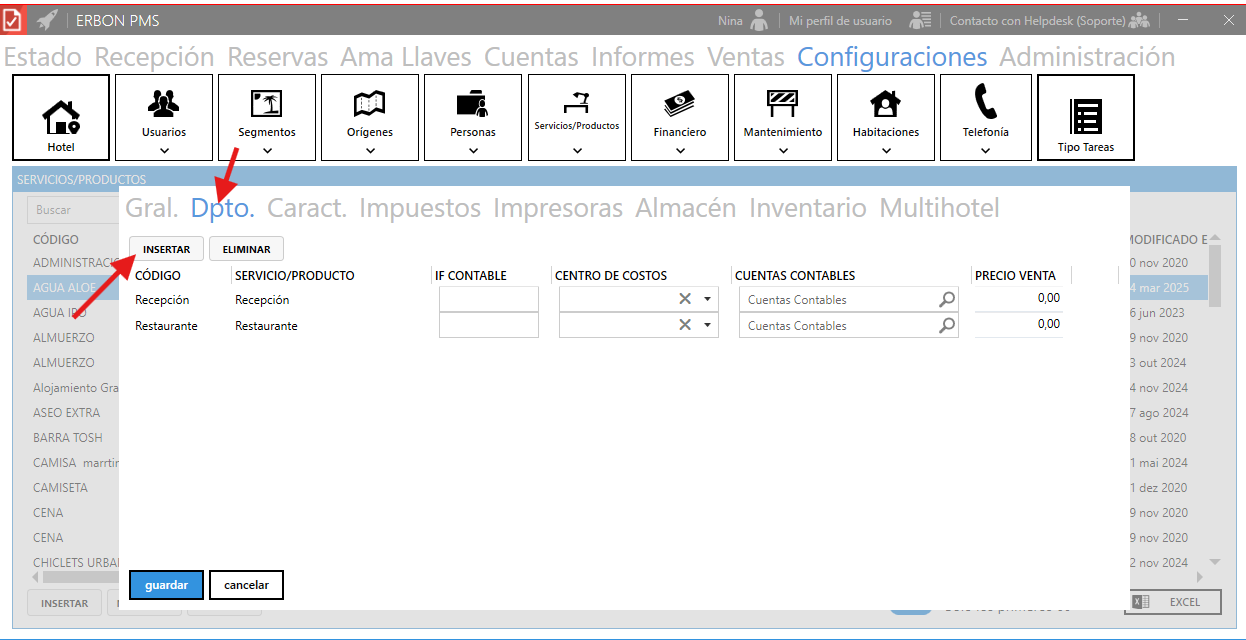
Task: Expand the Habitaciones dropdown chevron
Action: pos(886,151)
